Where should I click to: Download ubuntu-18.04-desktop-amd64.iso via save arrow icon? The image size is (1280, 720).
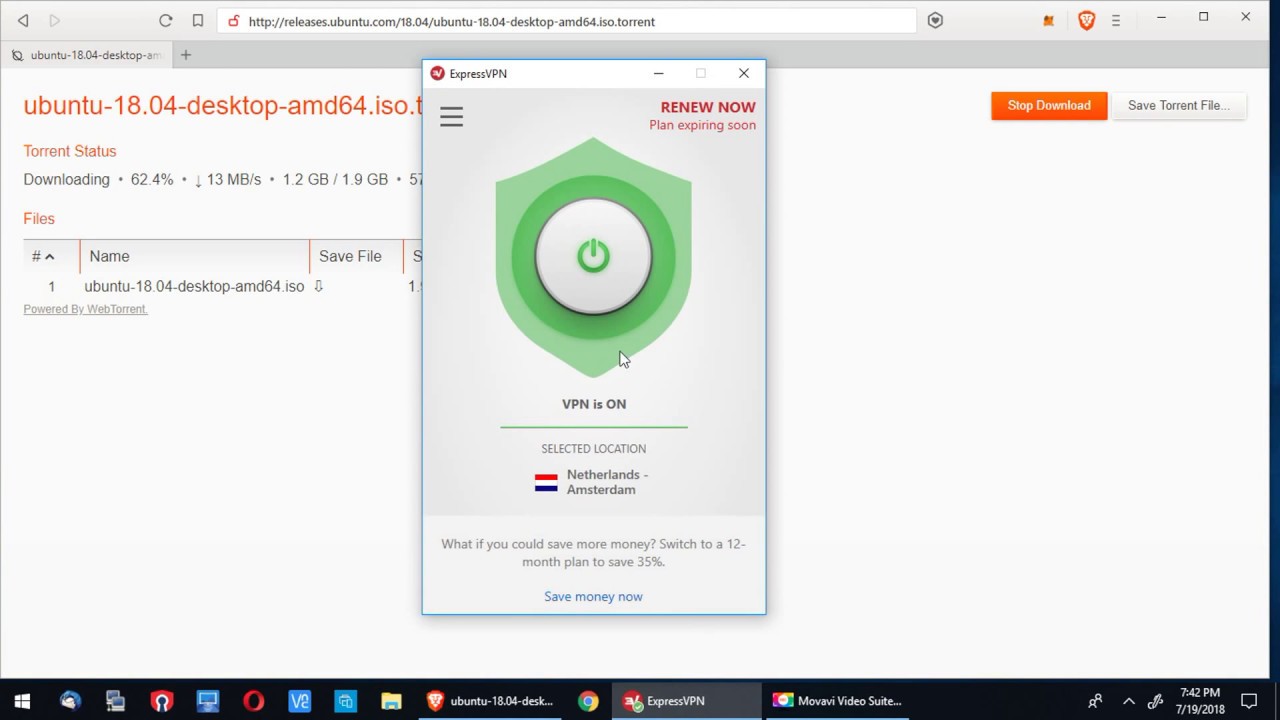click(x=319, y=286)
